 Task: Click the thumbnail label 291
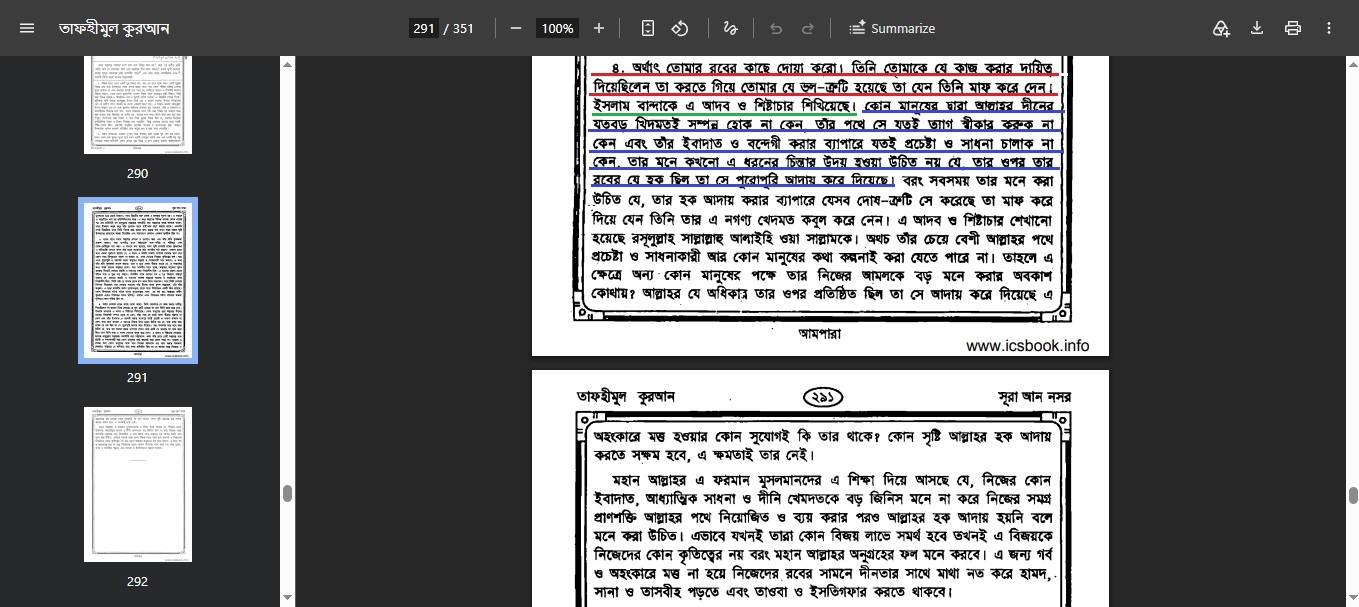[137, 377]
